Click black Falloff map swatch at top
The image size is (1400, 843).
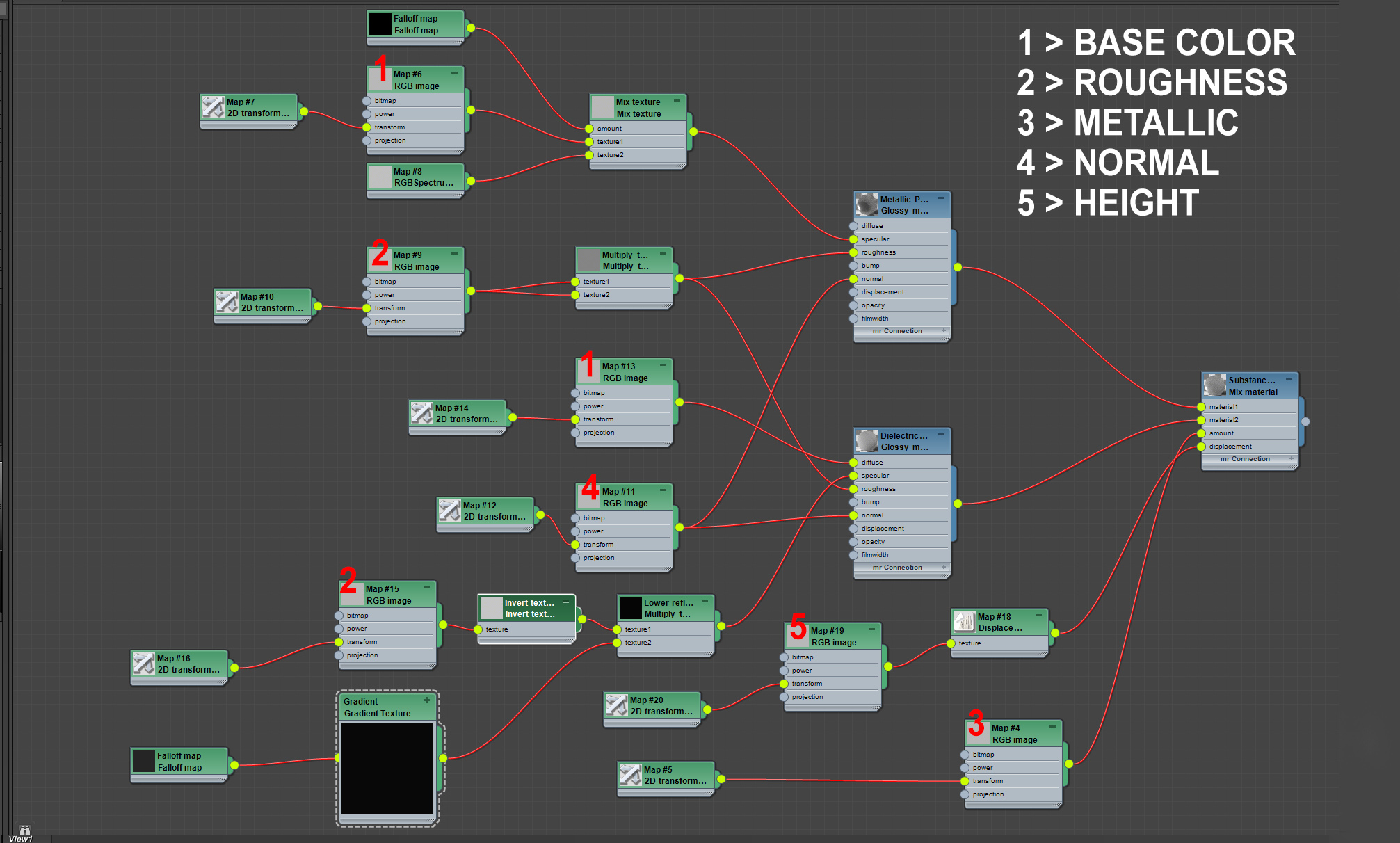pyautogui.click(x=380, y=24)
